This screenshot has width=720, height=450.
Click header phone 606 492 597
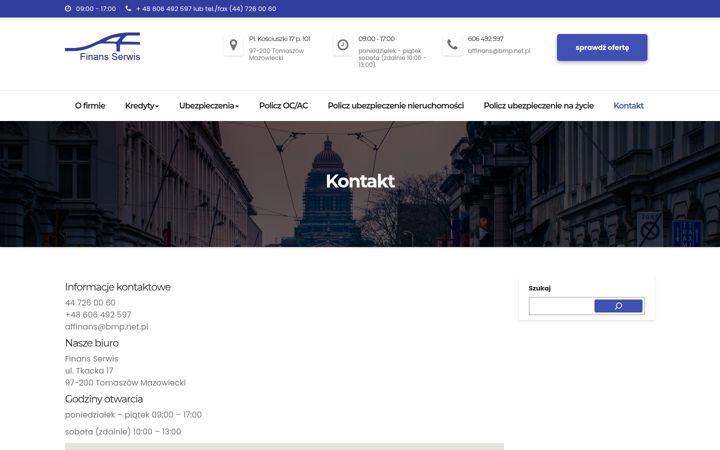pos(485,39)
